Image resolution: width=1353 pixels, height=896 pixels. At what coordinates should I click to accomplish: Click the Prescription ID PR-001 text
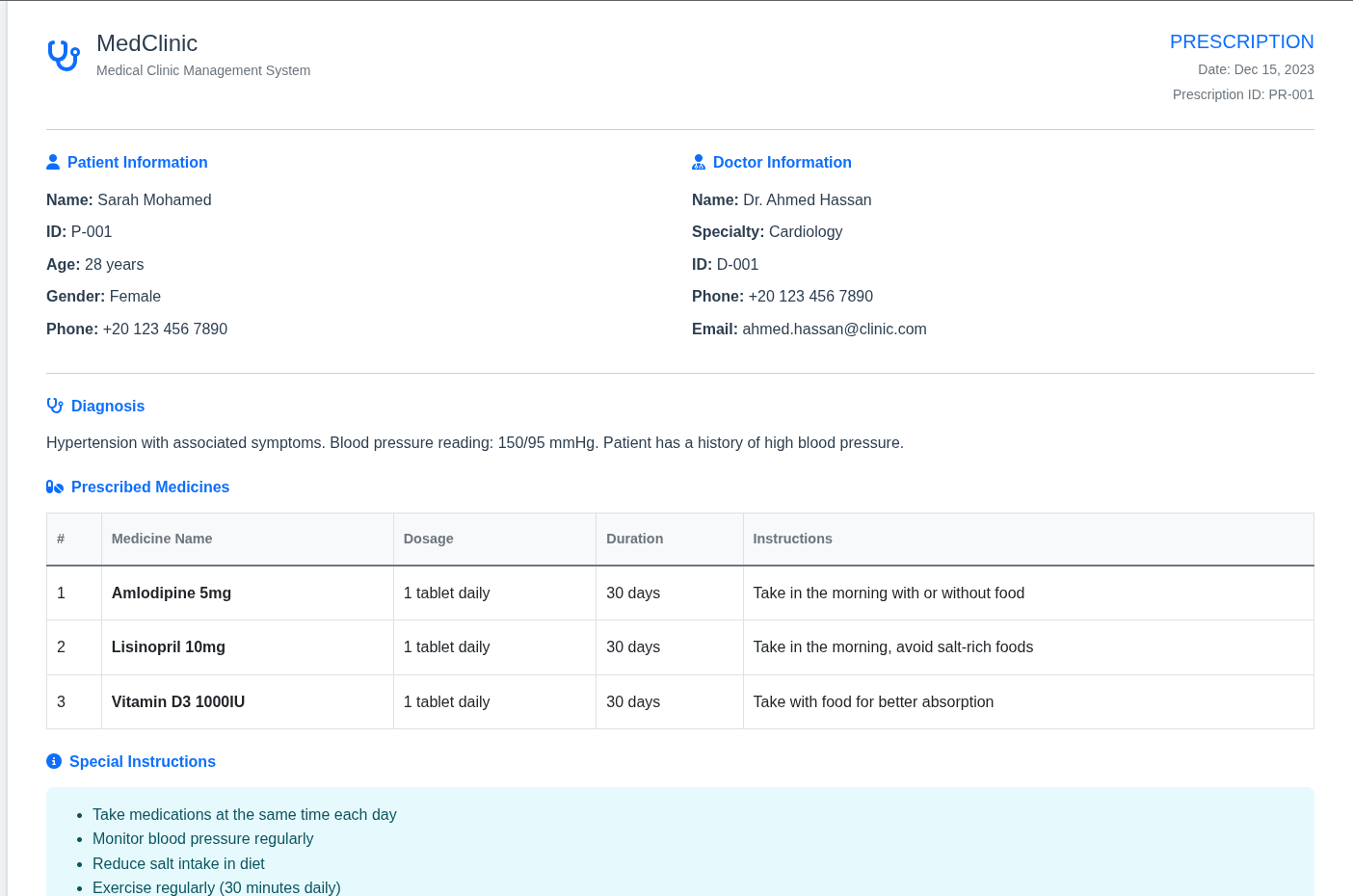(1242, 94)
